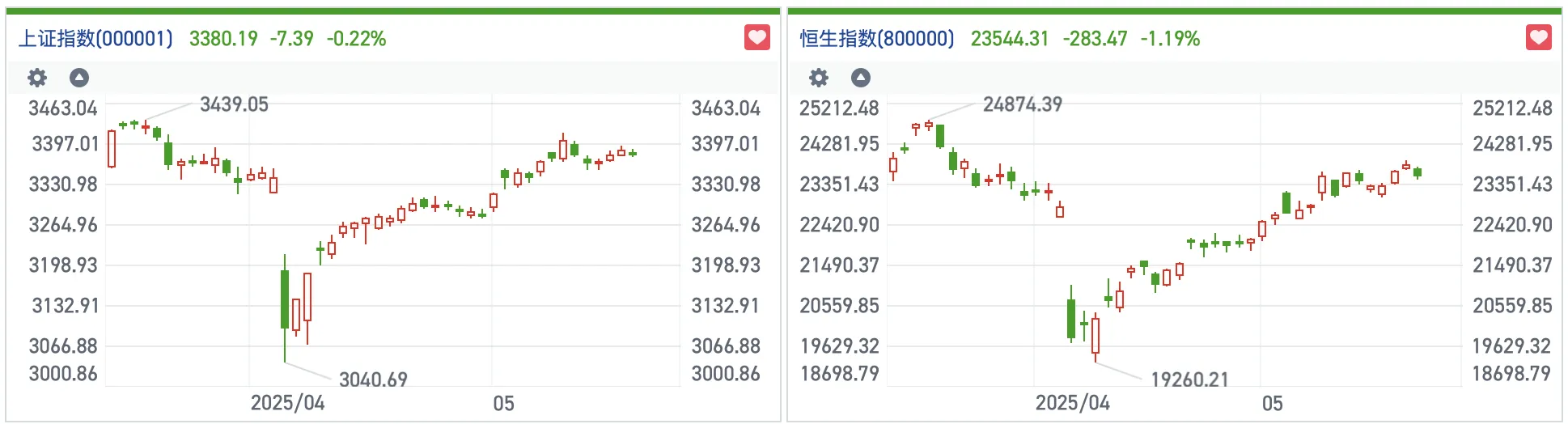The height and width of the screenshot is (424, 1568).
Task: Open settings gear for 上证指数 chart
Action: [37, 78]
